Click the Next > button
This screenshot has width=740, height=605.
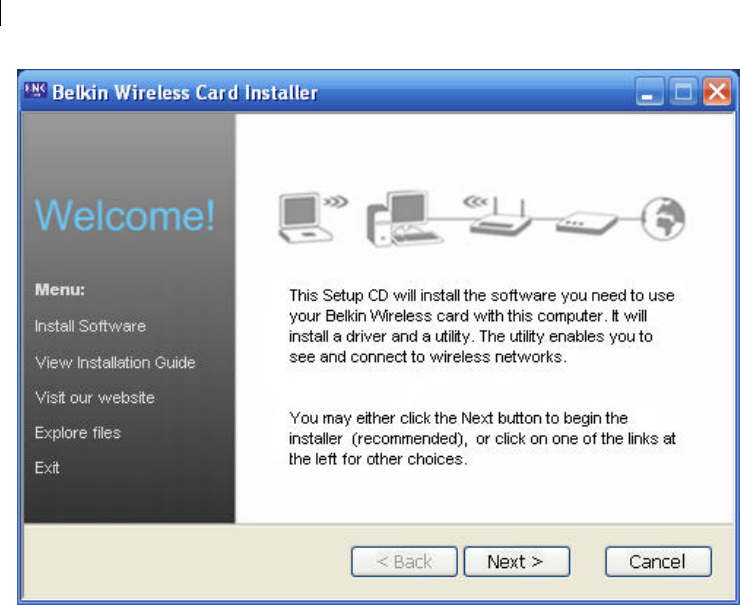[x=517, y=562]
